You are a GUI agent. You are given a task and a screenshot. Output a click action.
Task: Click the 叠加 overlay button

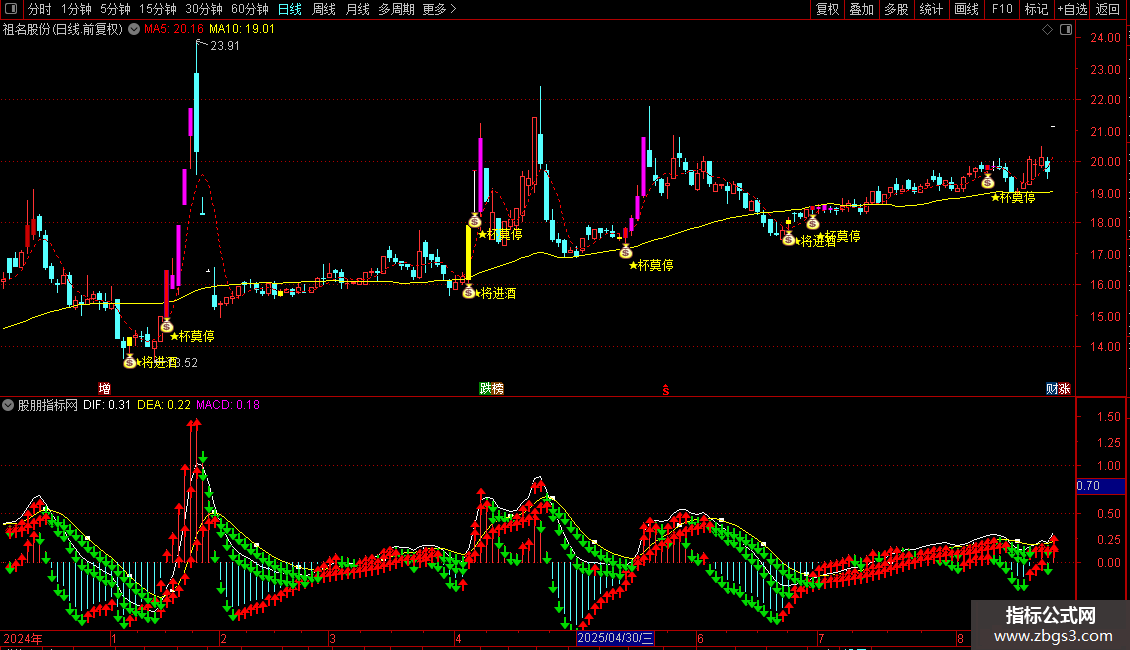861,9
